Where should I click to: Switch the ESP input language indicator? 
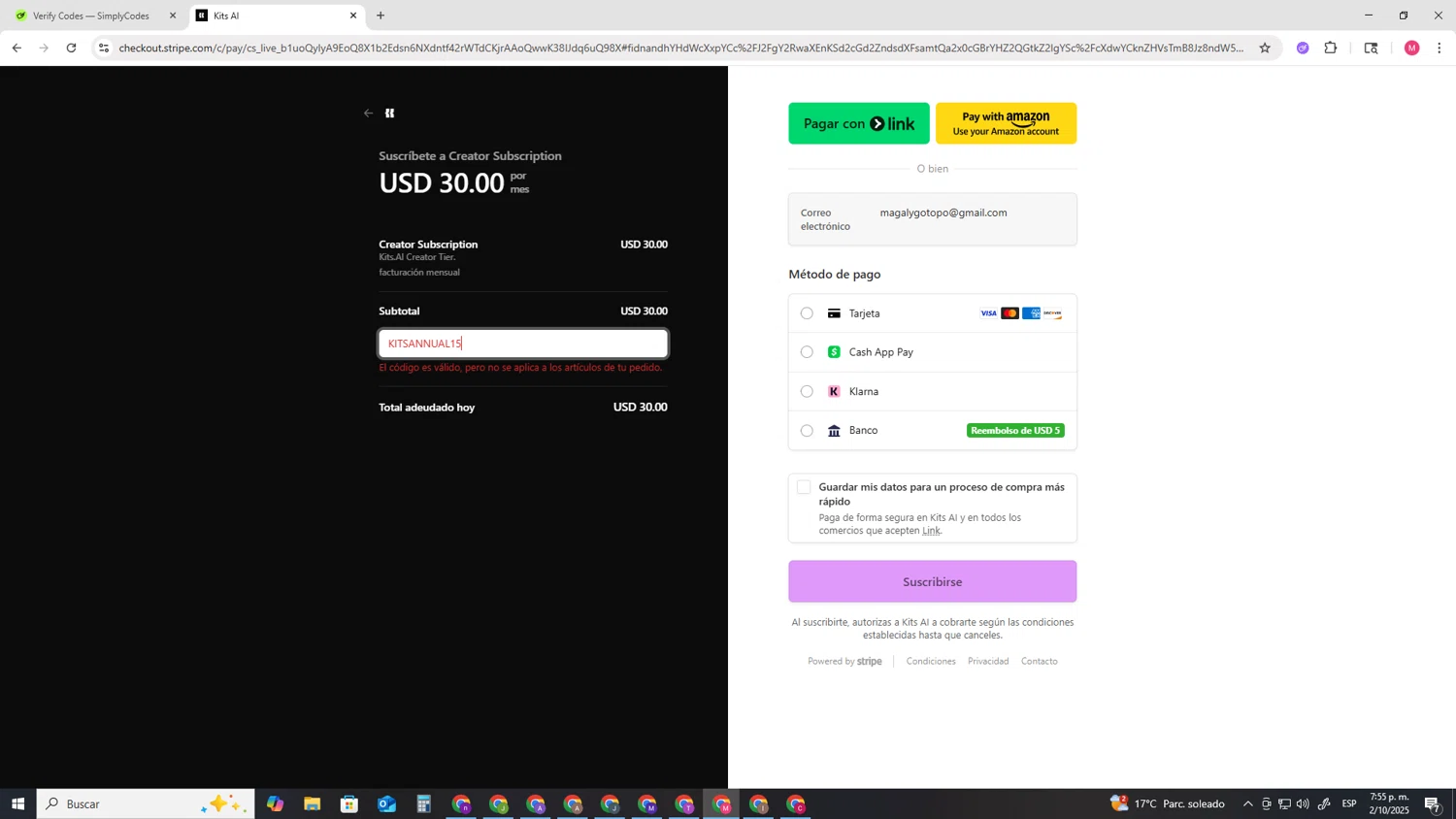tap(1349, 803)
